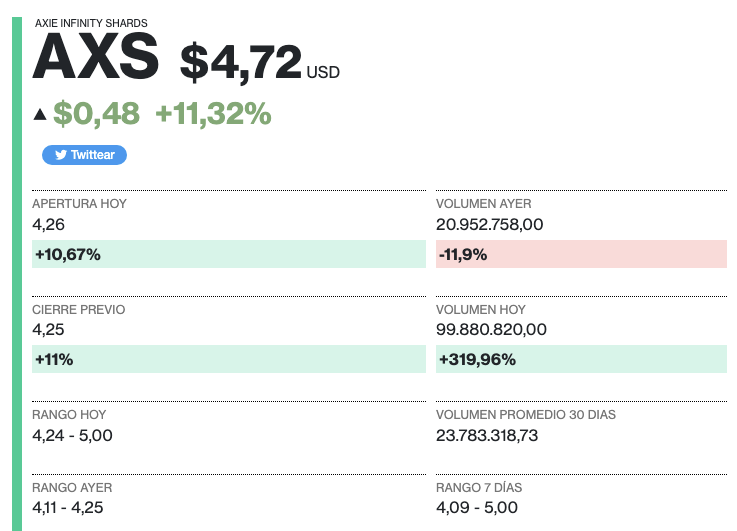Click the 4,11 - 4,25 yesterday range
The width and height of the screenshot is (737, 531).
pyautogui.click(x=68, y=508)
